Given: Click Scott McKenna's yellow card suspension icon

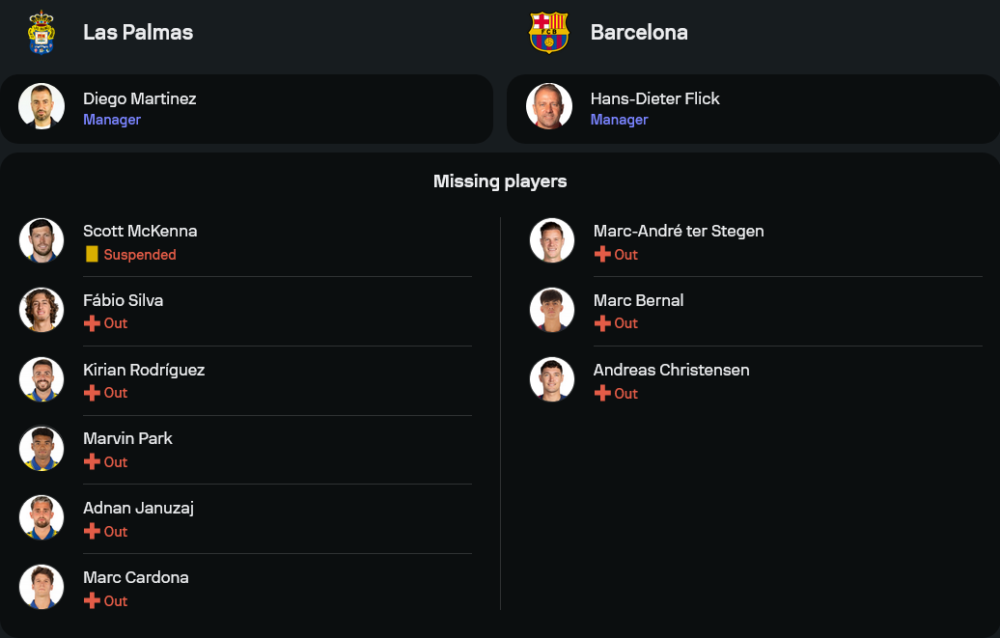Looking at the screenshot, I should coord(92,255).
